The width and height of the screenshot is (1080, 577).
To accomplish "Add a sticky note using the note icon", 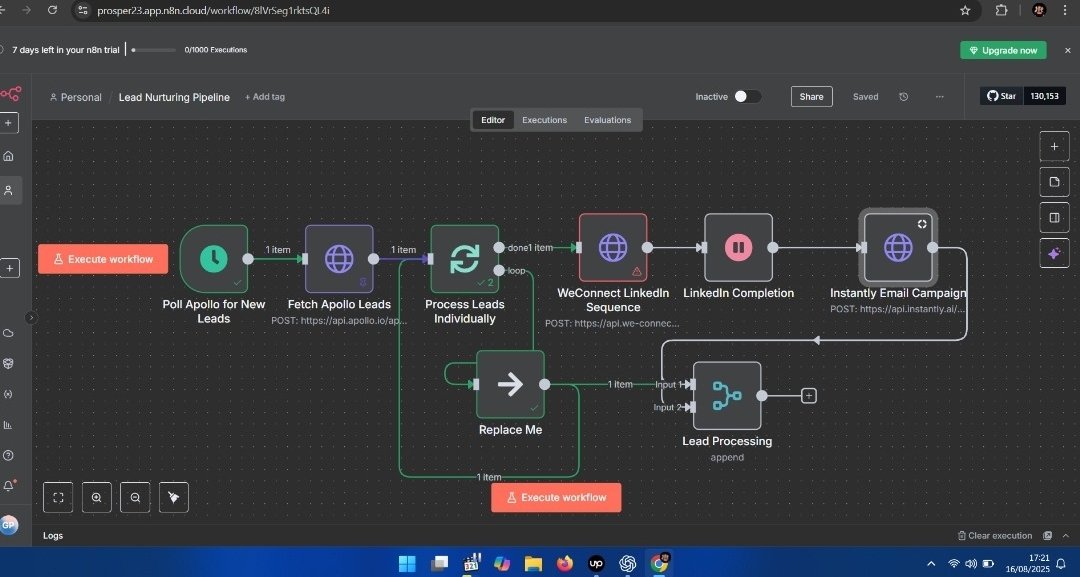I will [1054, 182].
